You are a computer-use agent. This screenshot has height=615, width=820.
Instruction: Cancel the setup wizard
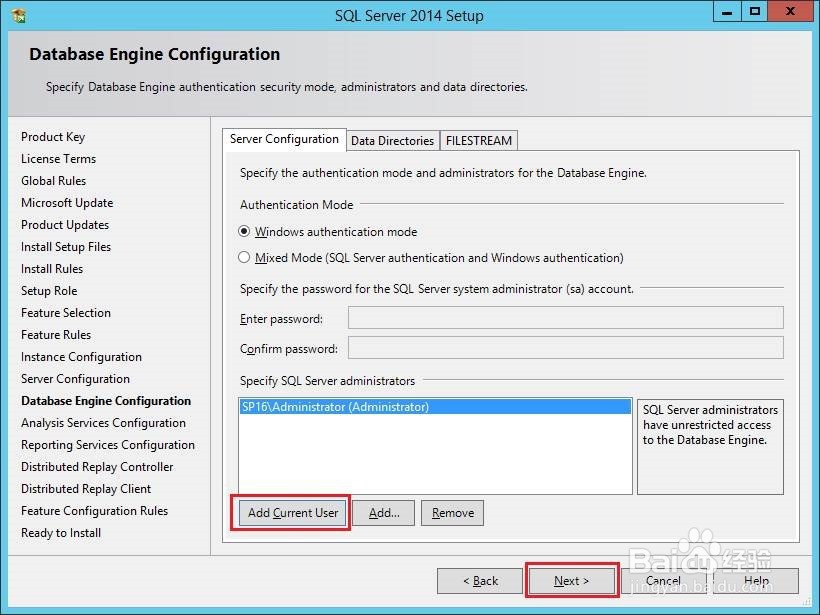663,581
